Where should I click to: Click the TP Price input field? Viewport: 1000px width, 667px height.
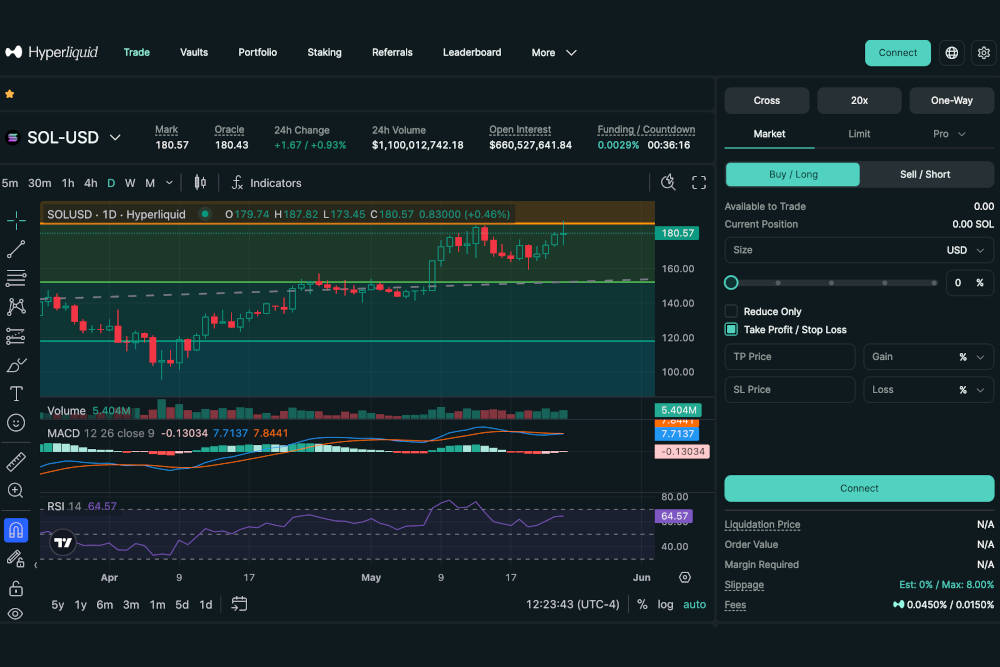click(x=789, y=356)
